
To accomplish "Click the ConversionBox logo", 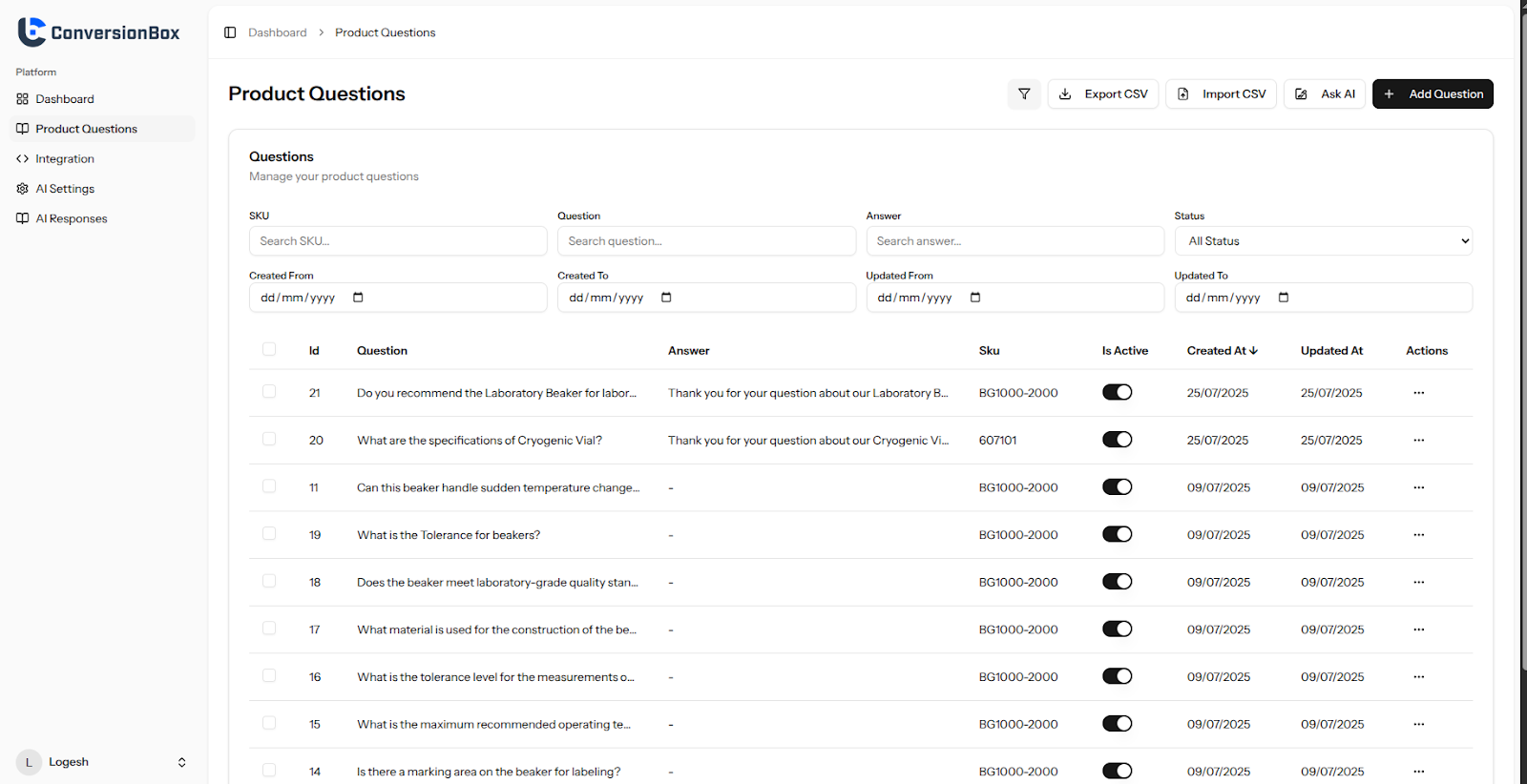I will 98,32.
